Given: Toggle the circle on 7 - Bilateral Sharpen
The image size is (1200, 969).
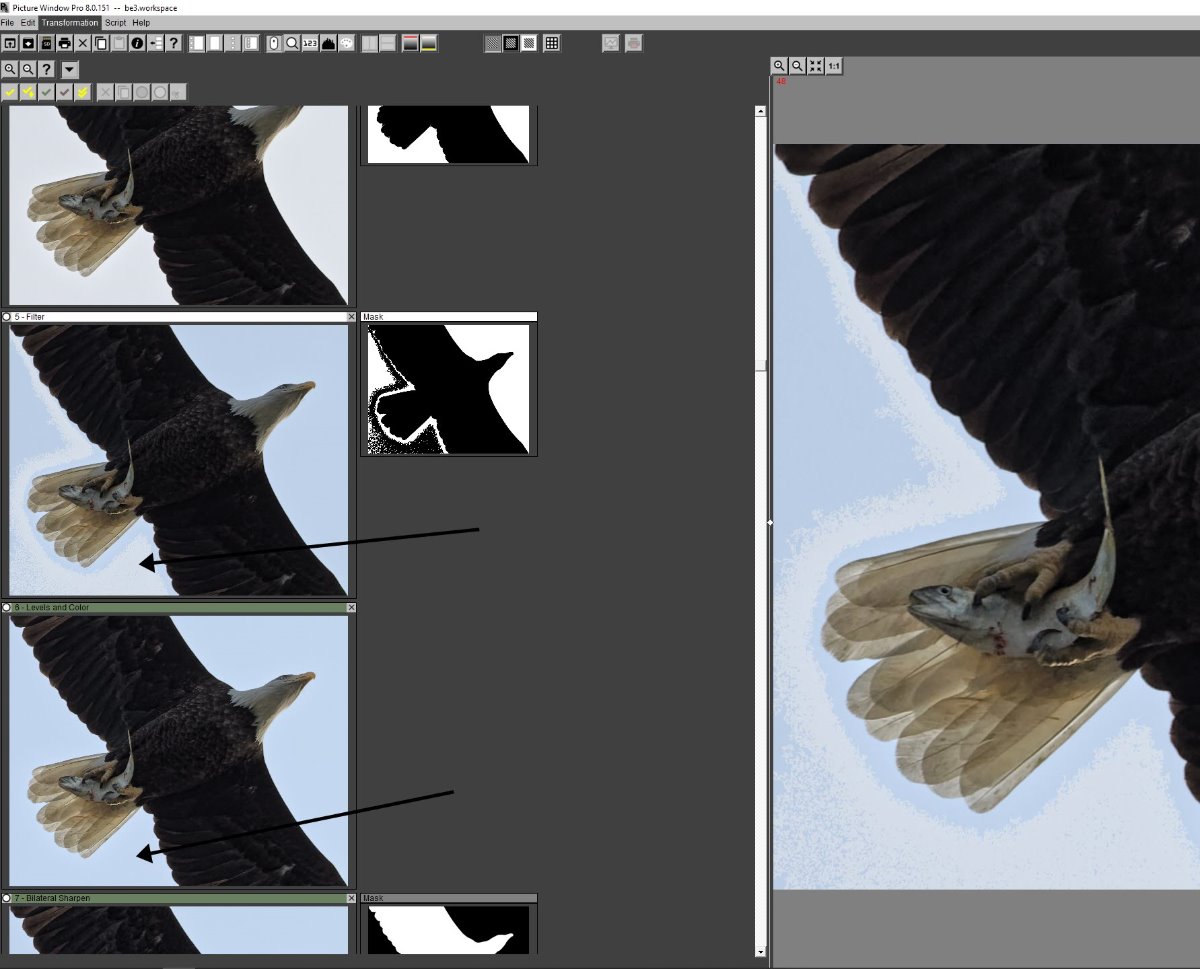Looking at the screenshot, I should click(x=7, y=899).
